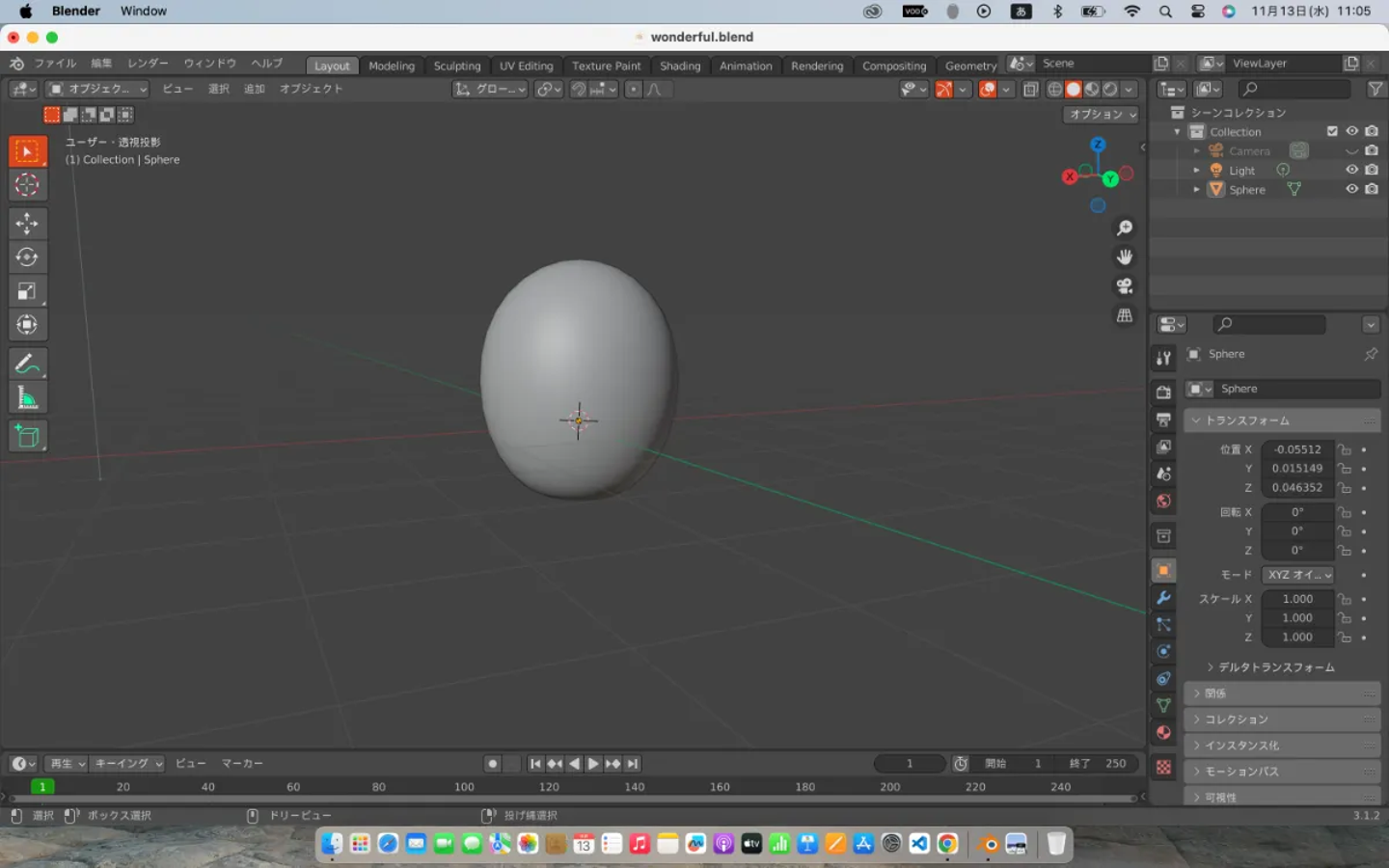
Task: Select the Move tool in left toolbar
Action: (x=27, y=224)
